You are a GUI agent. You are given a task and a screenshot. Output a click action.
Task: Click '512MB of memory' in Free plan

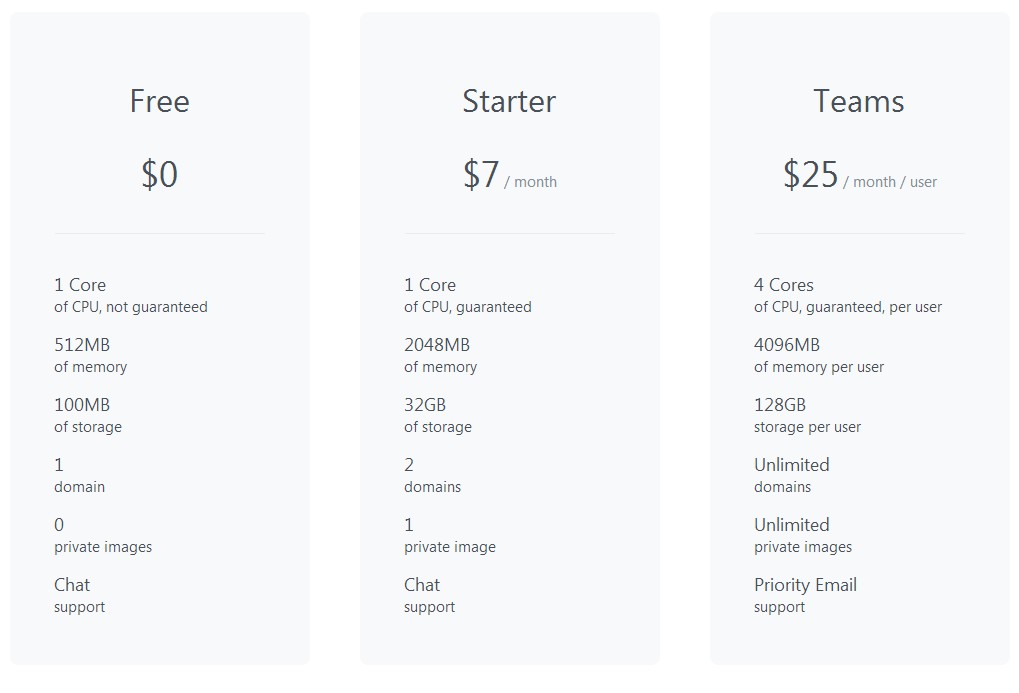90,355
